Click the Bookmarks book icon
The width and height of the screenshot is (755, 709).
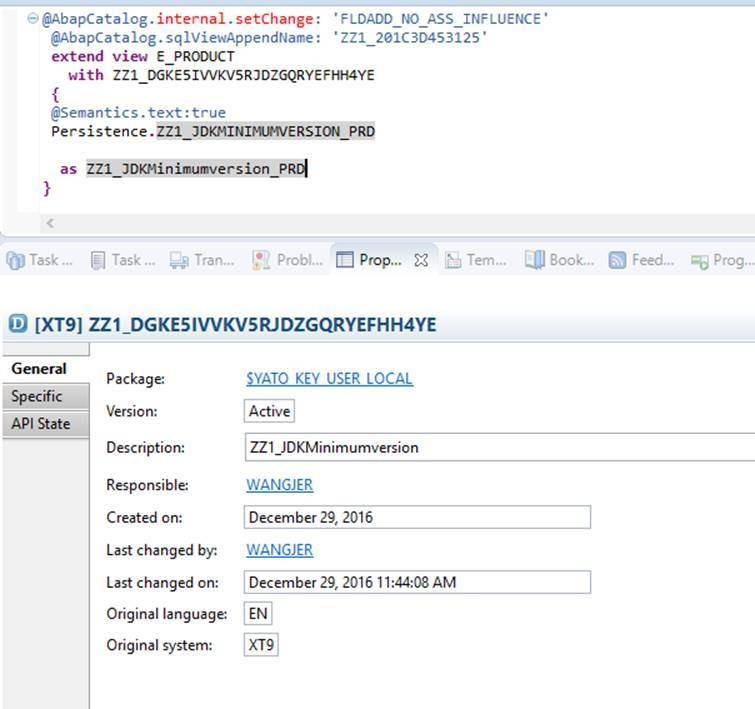(x=534, y=260)
